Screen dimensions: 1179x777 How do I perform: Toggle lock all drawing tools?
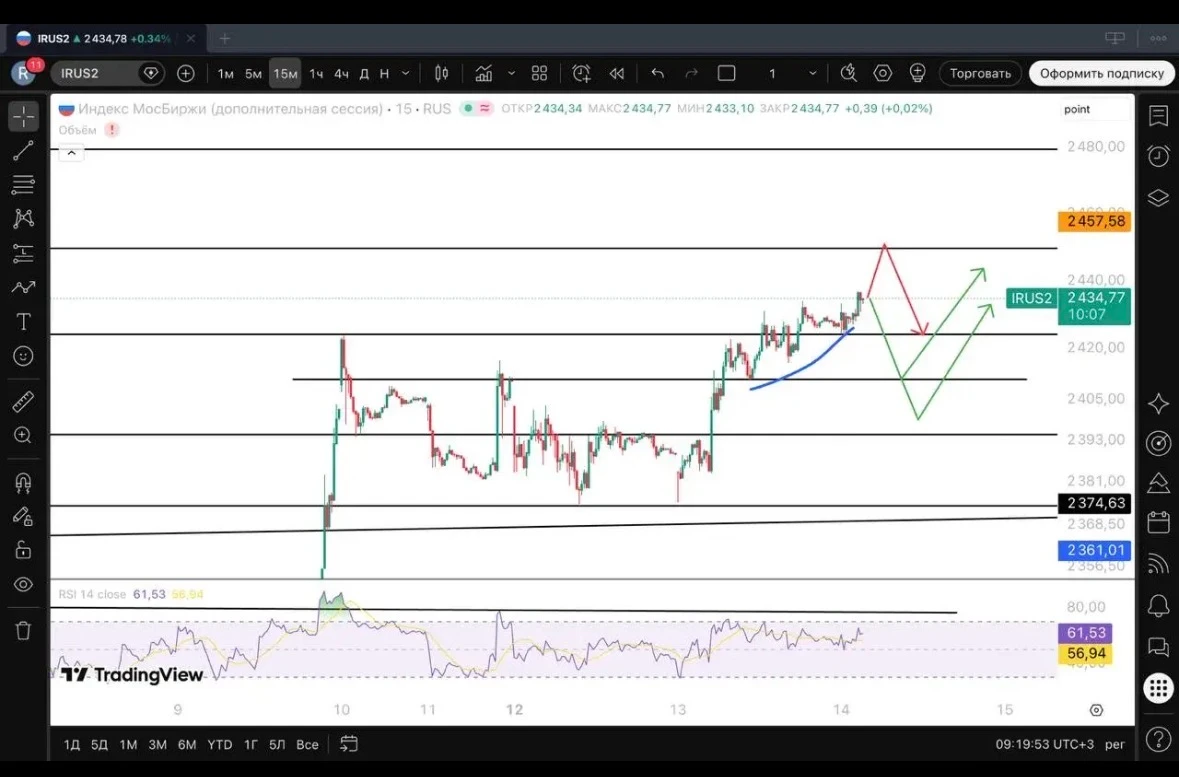23,550
